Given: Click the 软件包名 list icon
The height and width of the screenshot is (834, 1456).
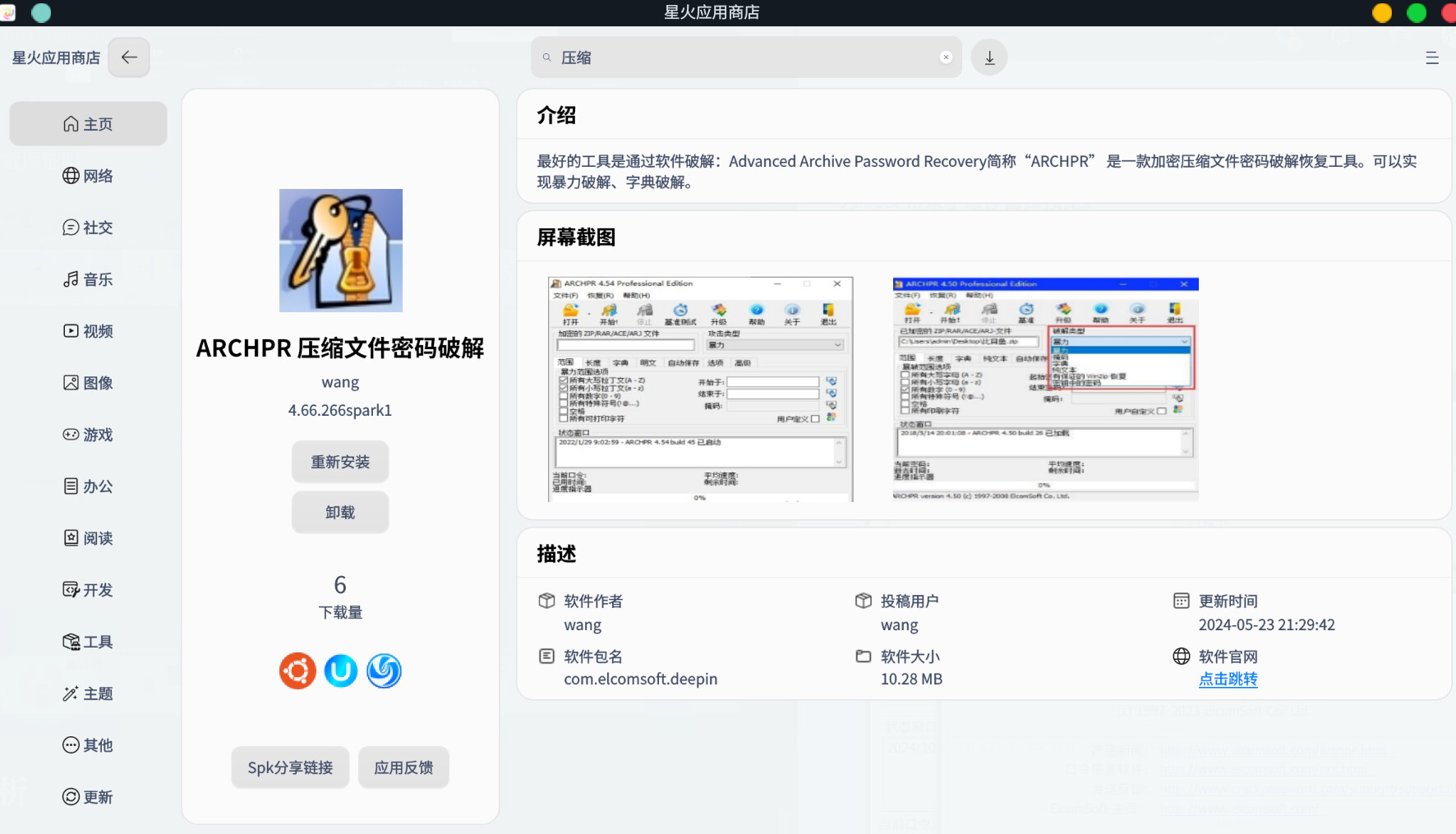Looking at the screenshot, I should (x=546, y=656).
